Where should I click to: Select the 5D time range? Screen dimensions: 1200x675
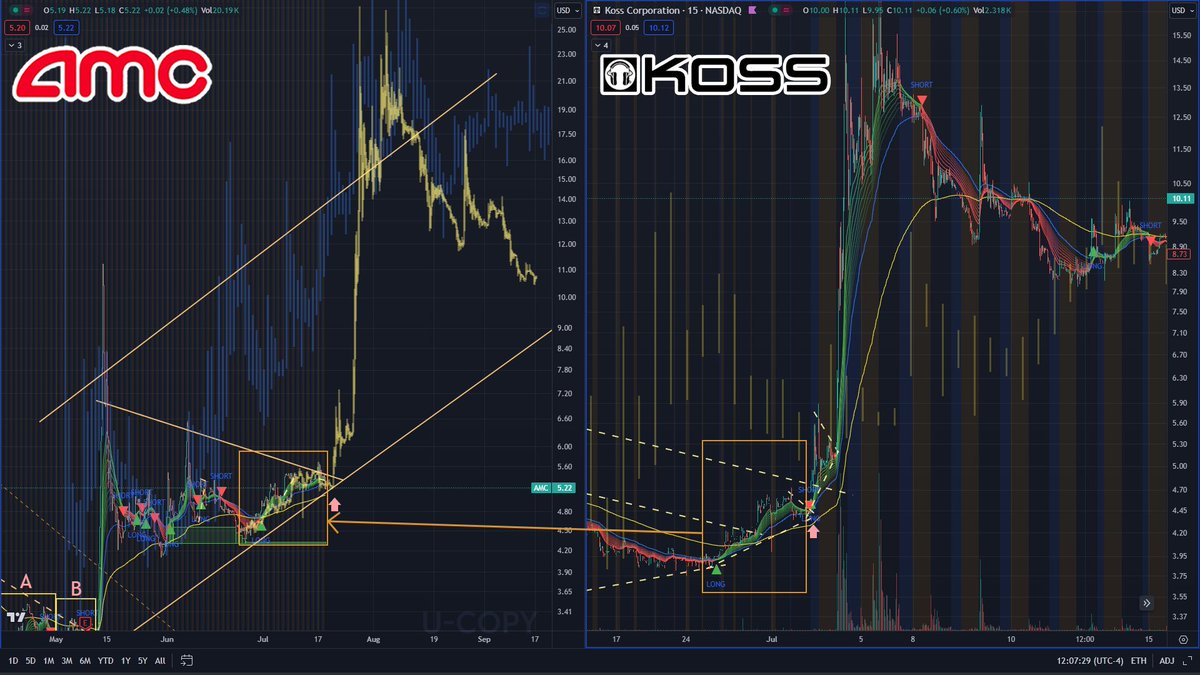click(x=30, y=661)
